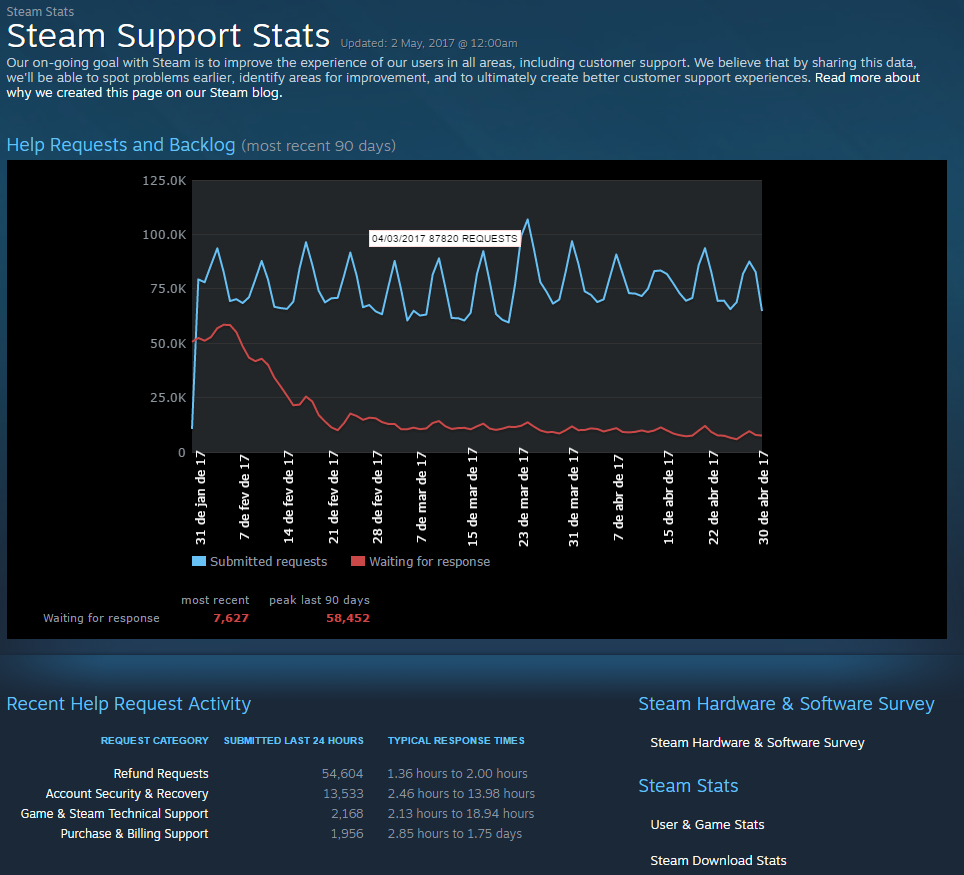Viewport: 964px width, 875px height.
Task: Click the '15 de mar de 17' axis label
Action: coord(472,497)
